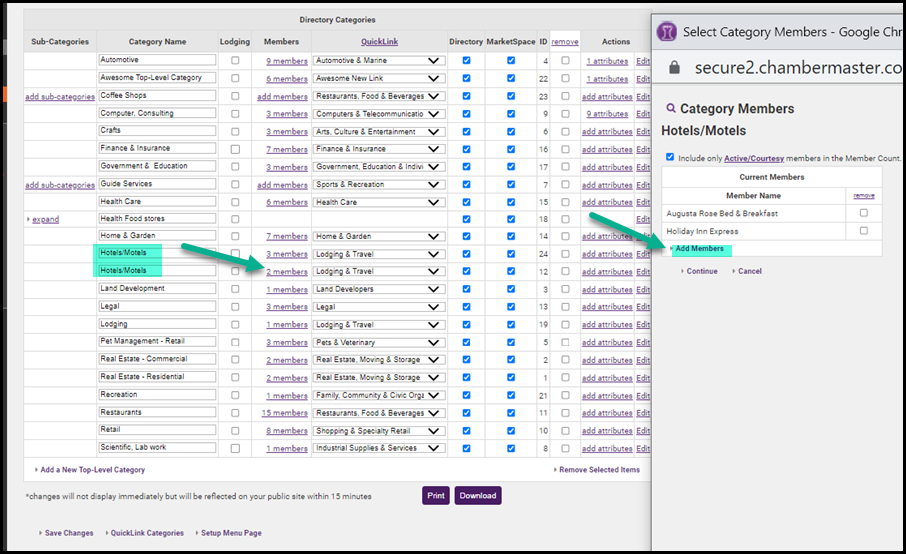Click the Add Members link in popup
The height and width of the screenshot is (554, 906).
699,248
